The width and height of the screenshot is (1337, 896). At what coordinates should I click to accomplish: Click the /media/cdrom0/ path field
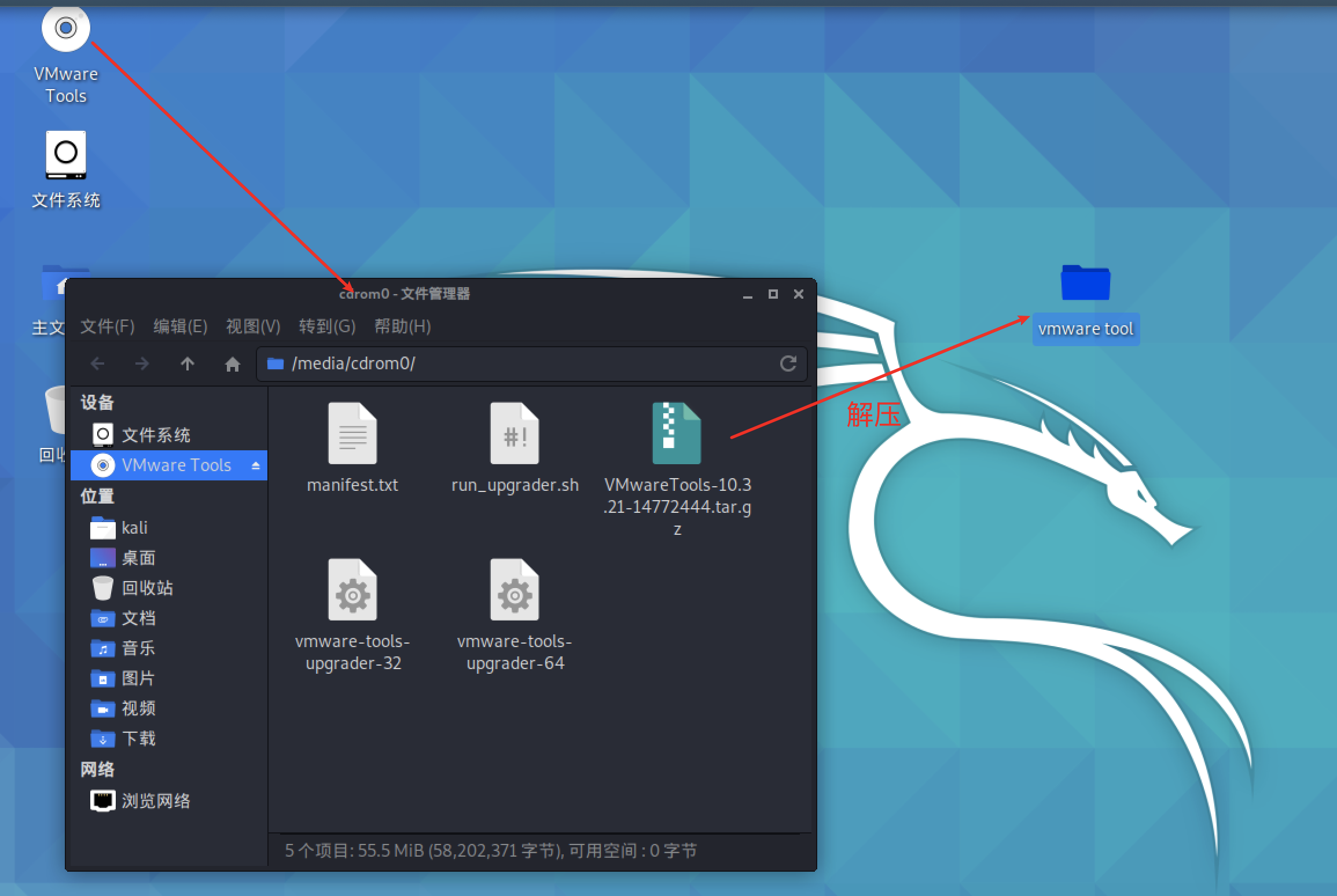coord(531,363)
